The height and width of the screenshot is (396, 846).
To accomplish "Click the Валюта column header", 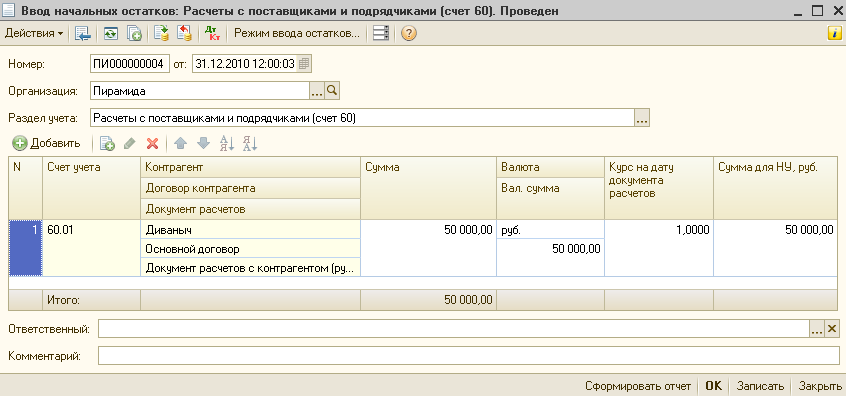I will coord(550,167).
